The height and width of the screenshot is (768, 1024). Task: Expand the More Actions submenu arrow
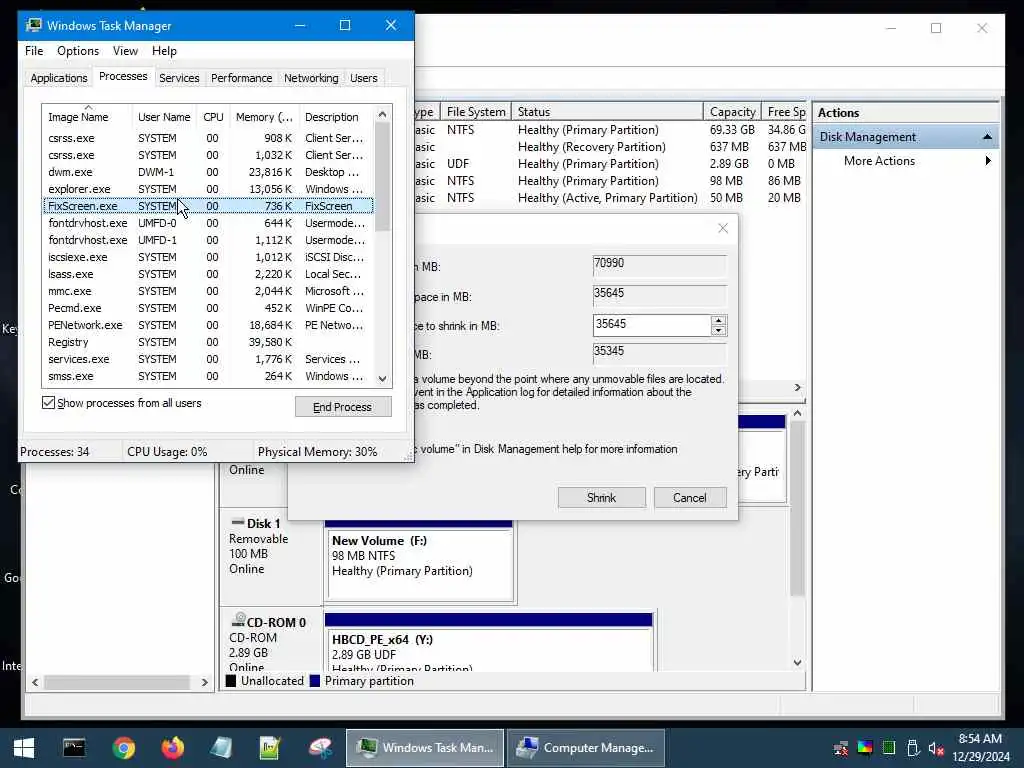coord(987,161)
